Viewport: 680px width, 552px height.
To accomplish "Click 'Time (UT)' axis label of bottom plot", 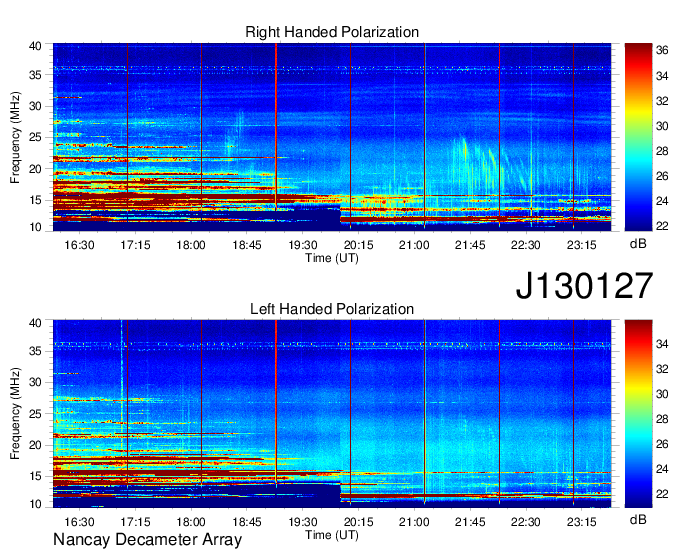I will click(332, 535).
